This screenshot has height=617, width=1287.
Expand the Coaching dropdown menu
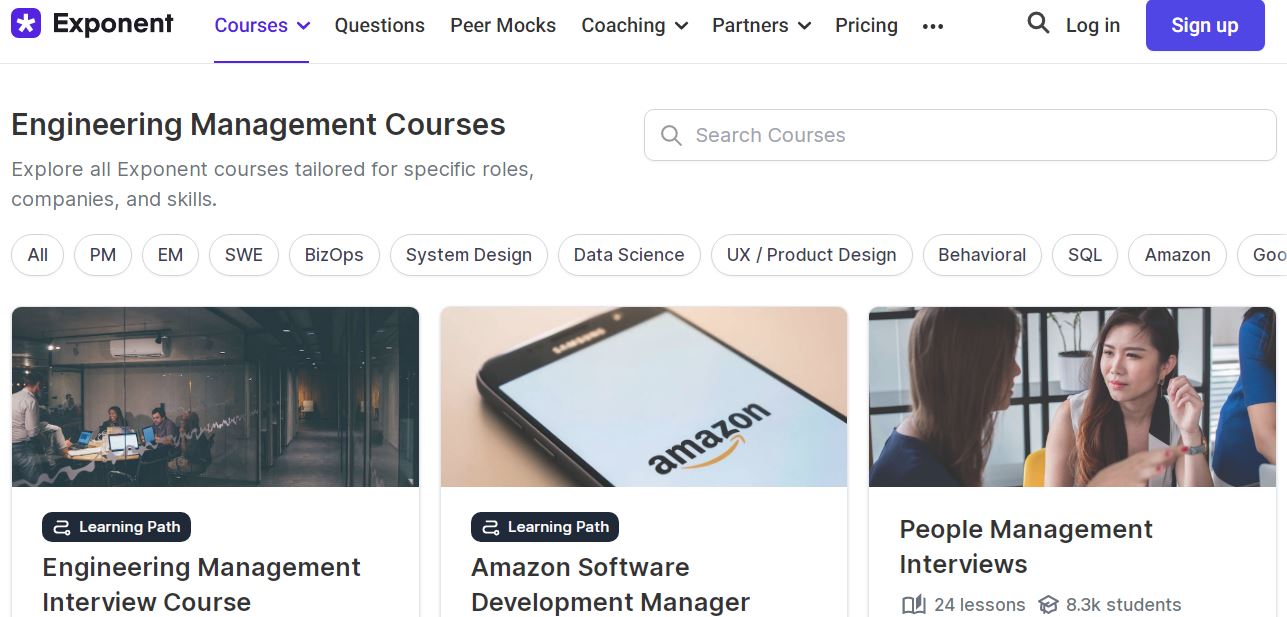pyautogui.click(x=634, y=26)
